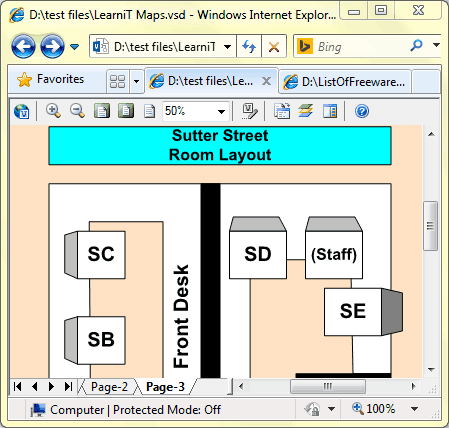Viewport: 449px width, 428px height.
Task: Click the zoom out magnifier icon
Action: (77, 111)
